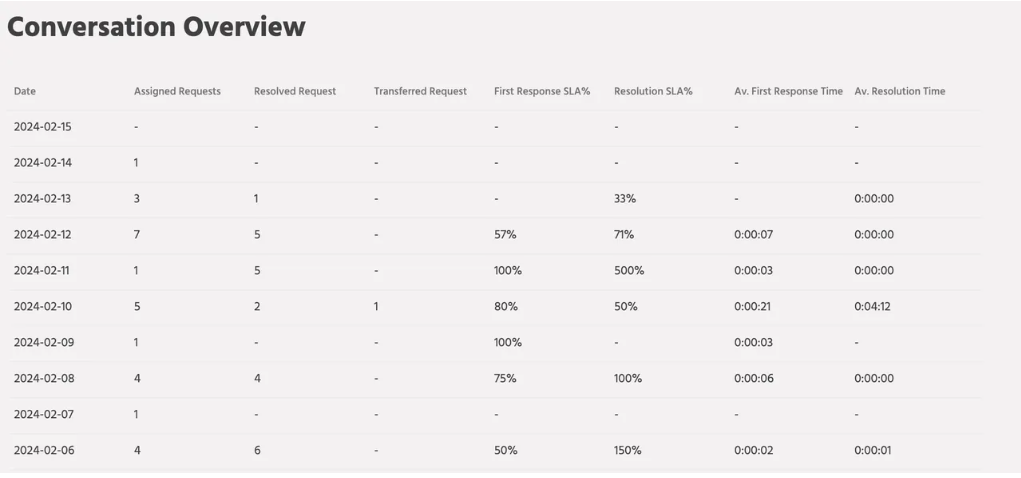
Task: Select the 2024-02-15 date row
Action: tap(42, 127)
